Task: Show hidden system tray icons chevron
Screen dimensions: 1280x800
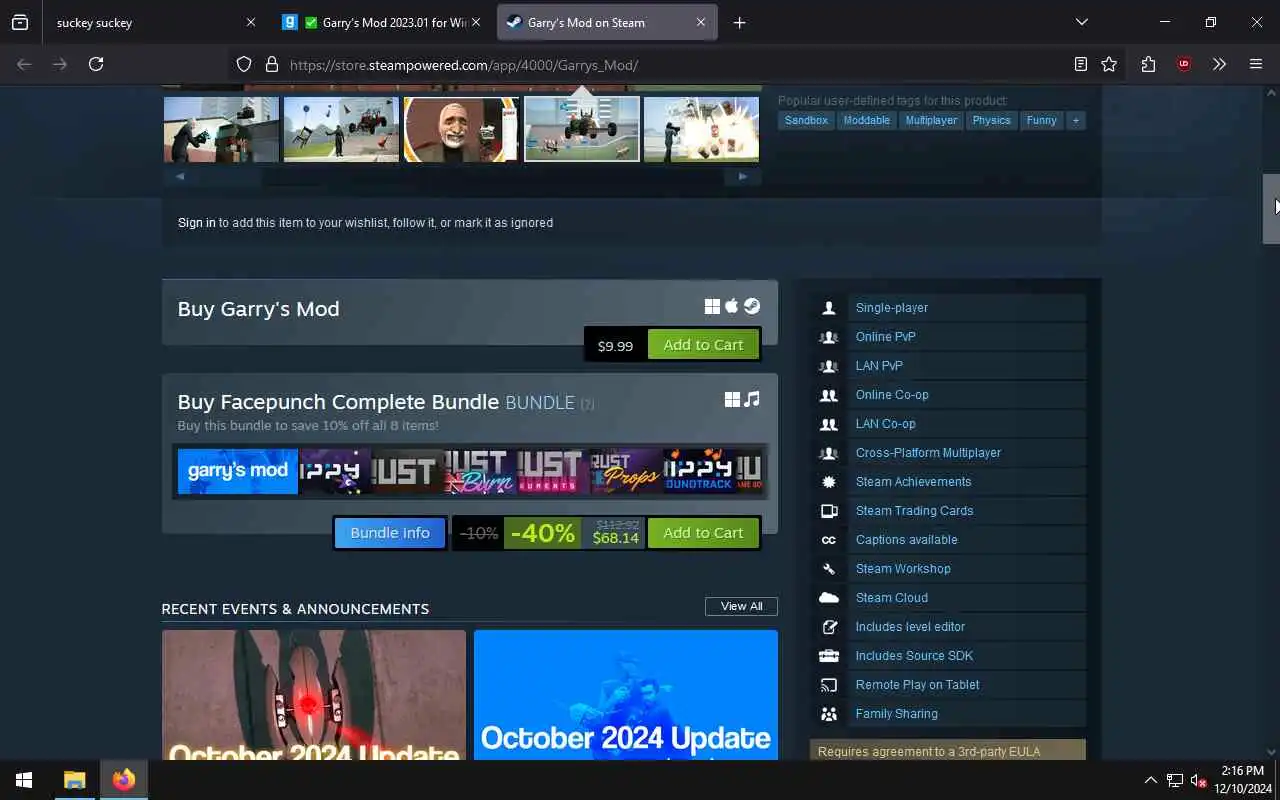Action: tap(1150, 780)
